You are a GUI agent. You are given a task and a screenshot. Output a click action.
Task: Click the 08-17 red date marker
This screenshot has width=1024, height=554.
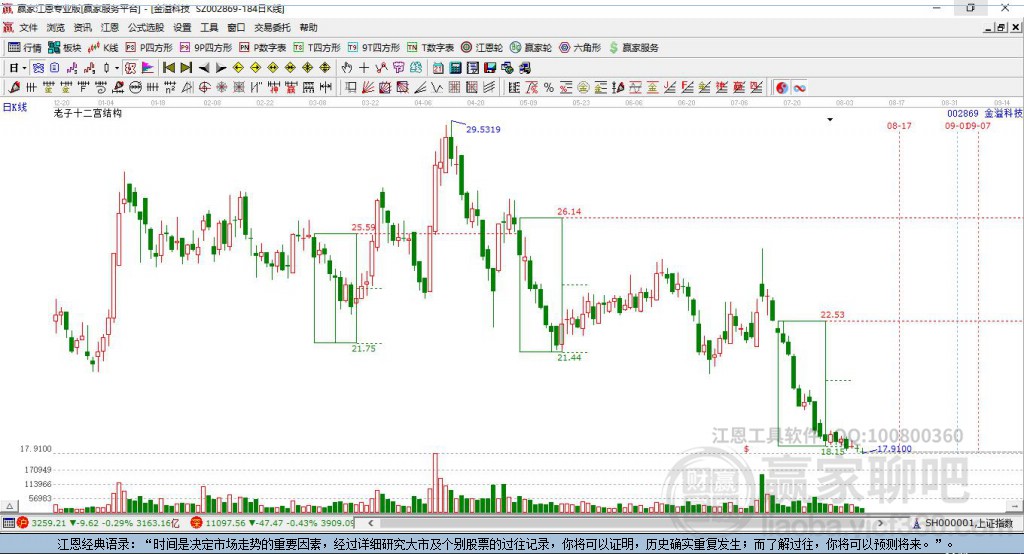coord(899,125)
